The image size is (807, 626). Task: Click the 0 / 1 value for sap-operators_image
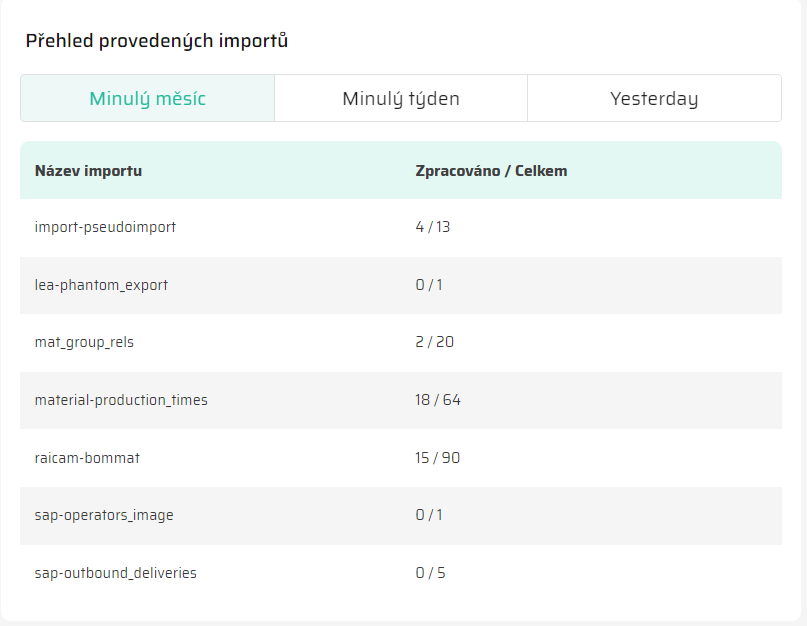coord(429,515)
